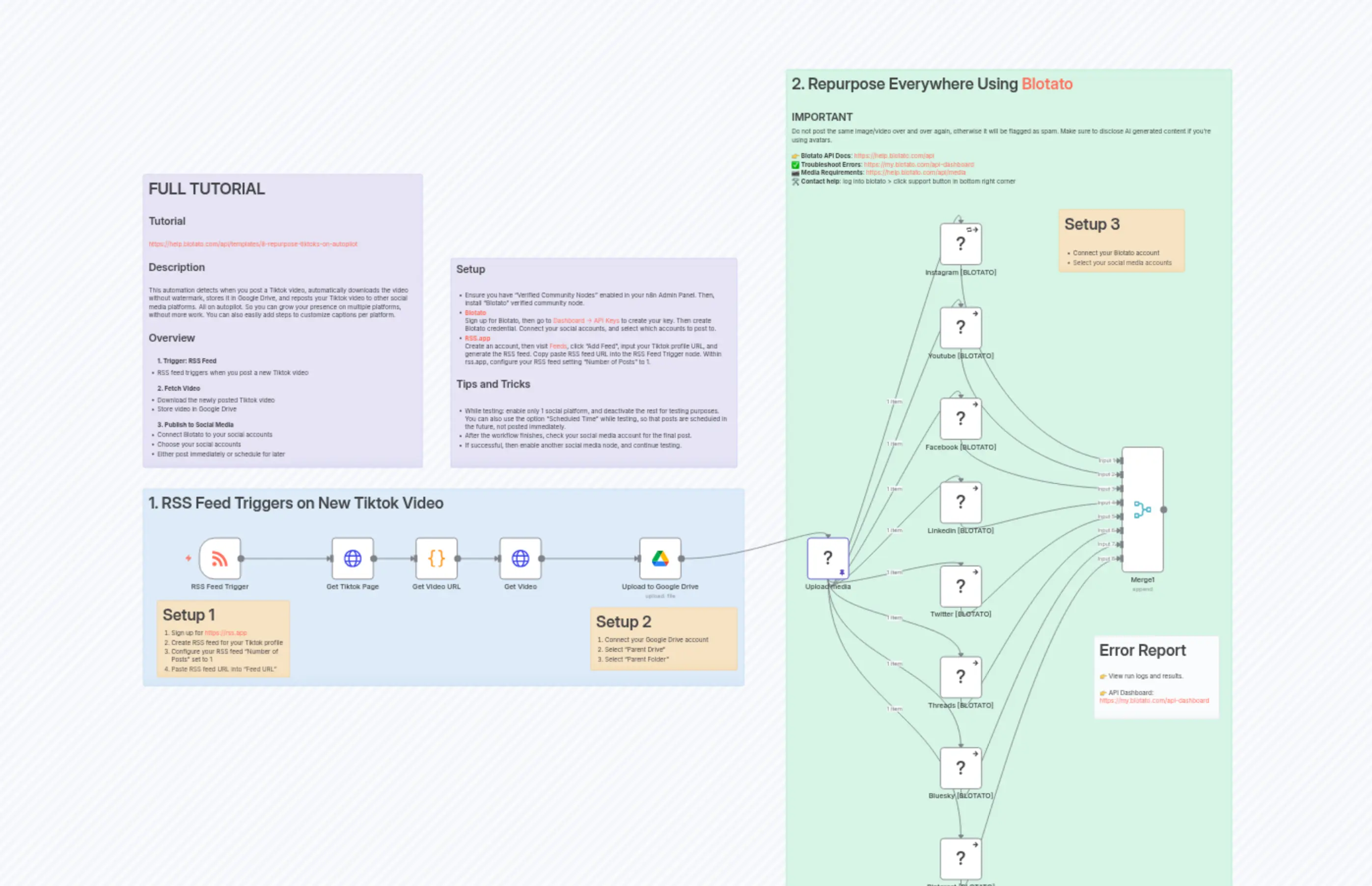Open the Blotato API Docs link
The height and width of the screenshot is (886, 1372).
pyautogui.click(x=893, y=155)
